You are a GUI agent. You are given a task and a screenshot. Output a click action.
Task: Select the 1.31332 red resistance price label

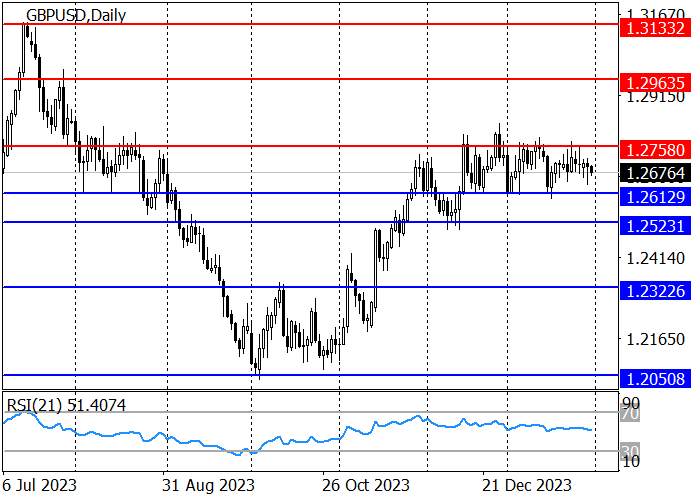click(x=655, y=28)
